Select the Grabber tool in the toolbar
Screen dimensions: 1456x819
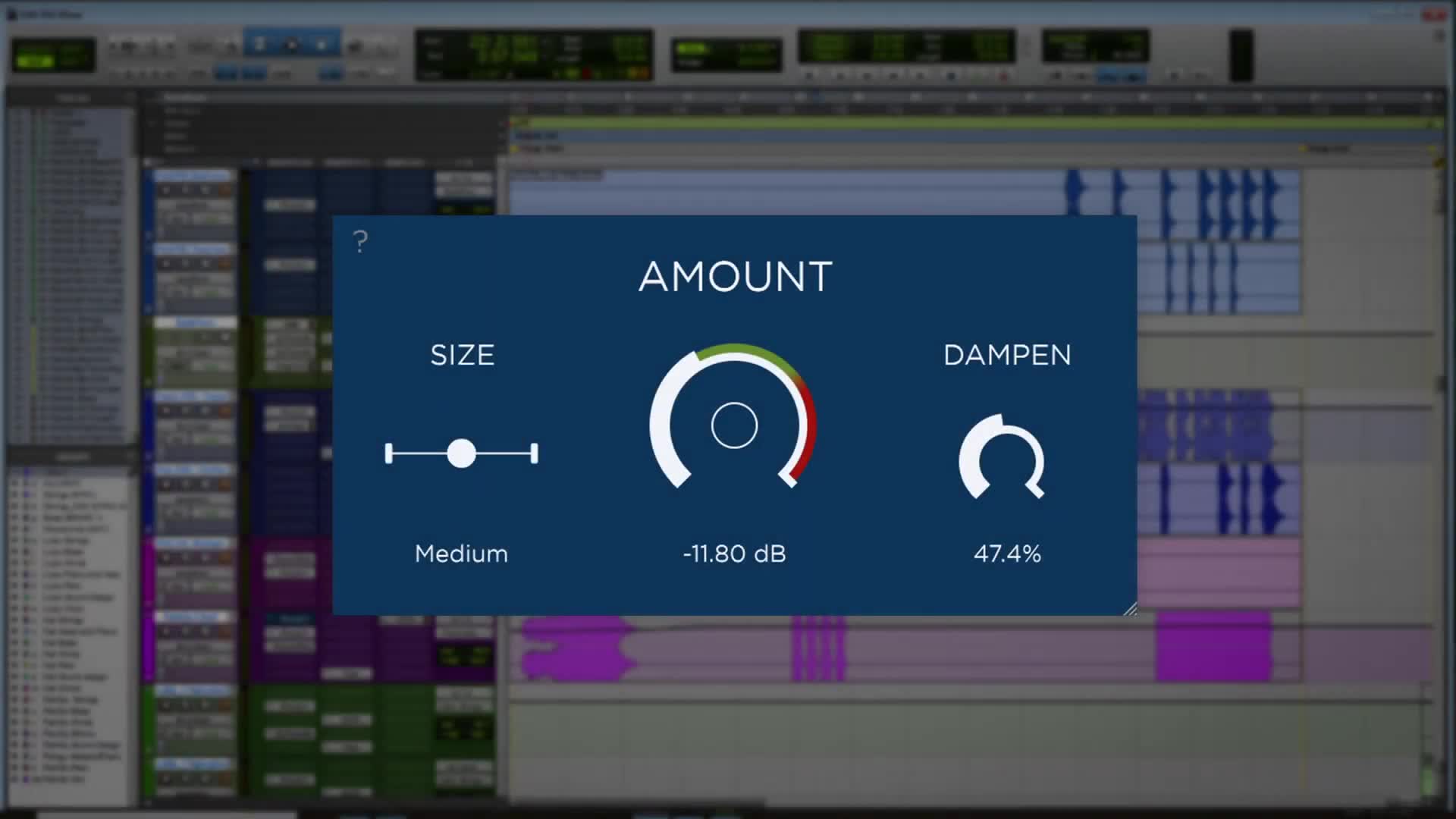[322, 44]
